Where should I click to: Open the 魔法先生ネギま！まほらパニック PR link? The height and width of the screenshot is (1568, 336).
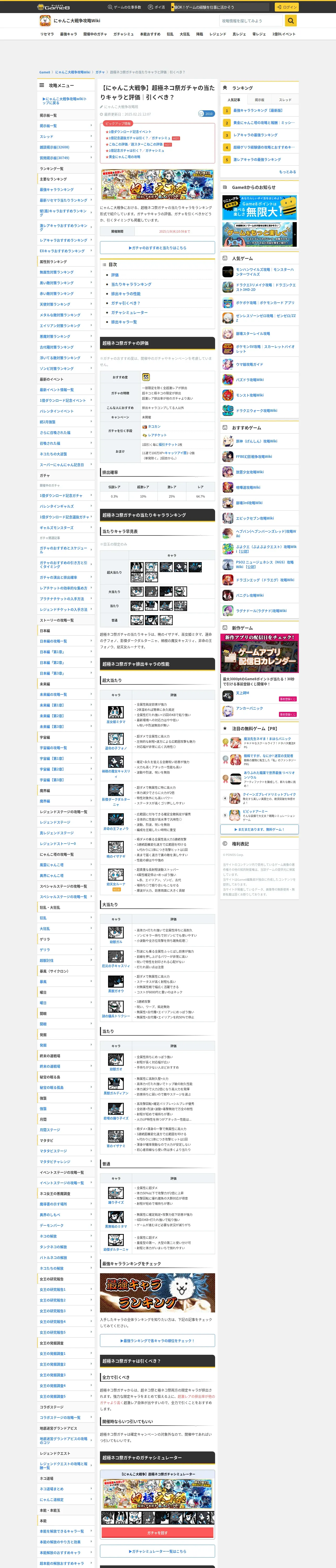(268, 739)
